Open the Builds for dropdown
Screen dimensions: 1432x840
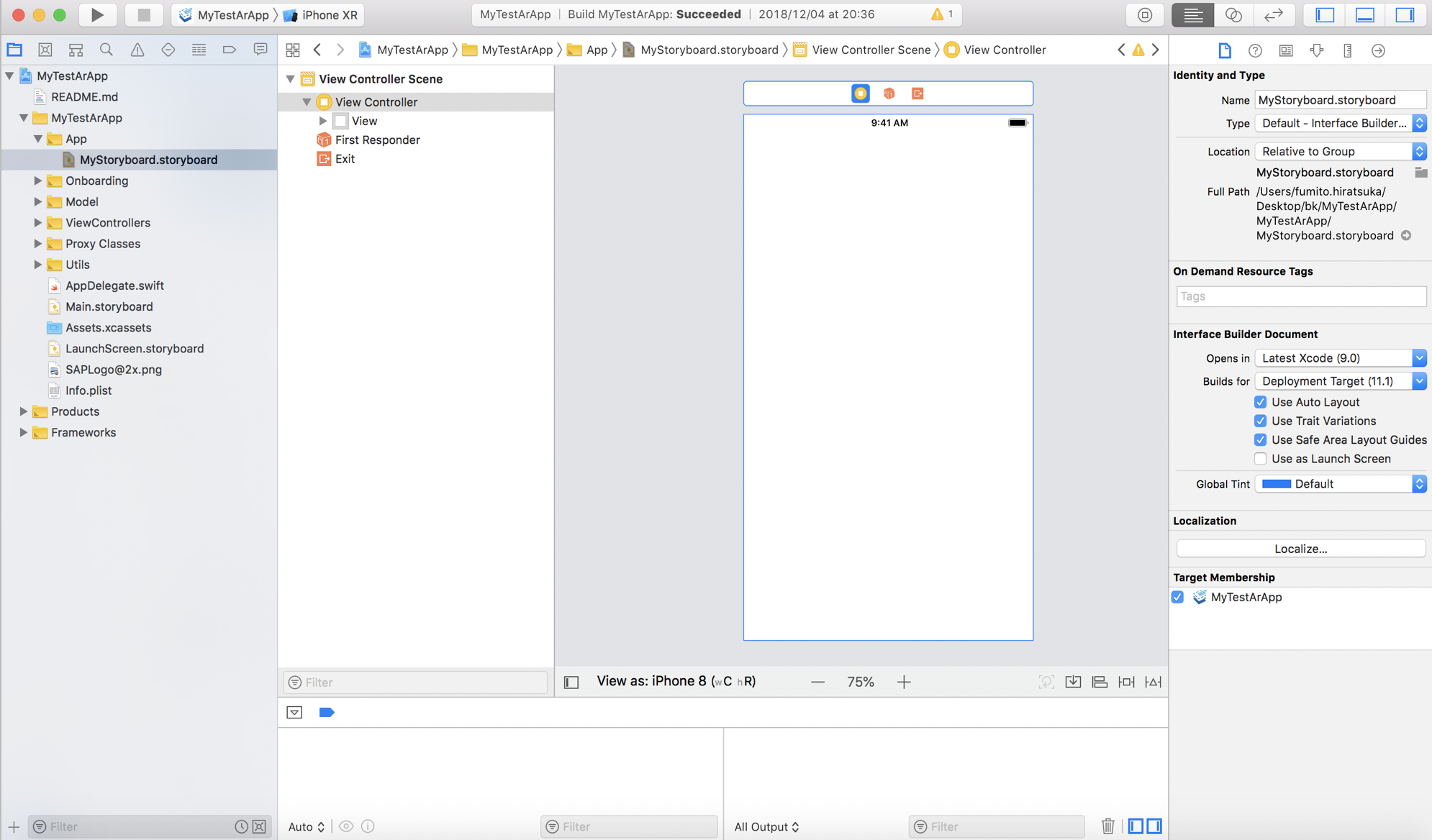(x=1340, y=381)
